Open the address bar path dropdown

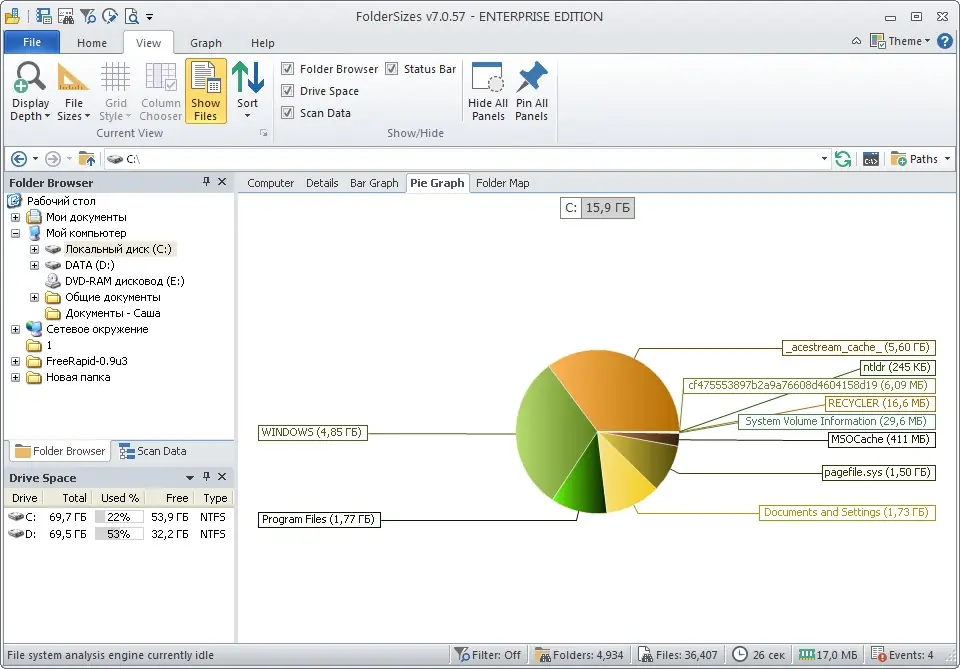click(x=824, y=159)
